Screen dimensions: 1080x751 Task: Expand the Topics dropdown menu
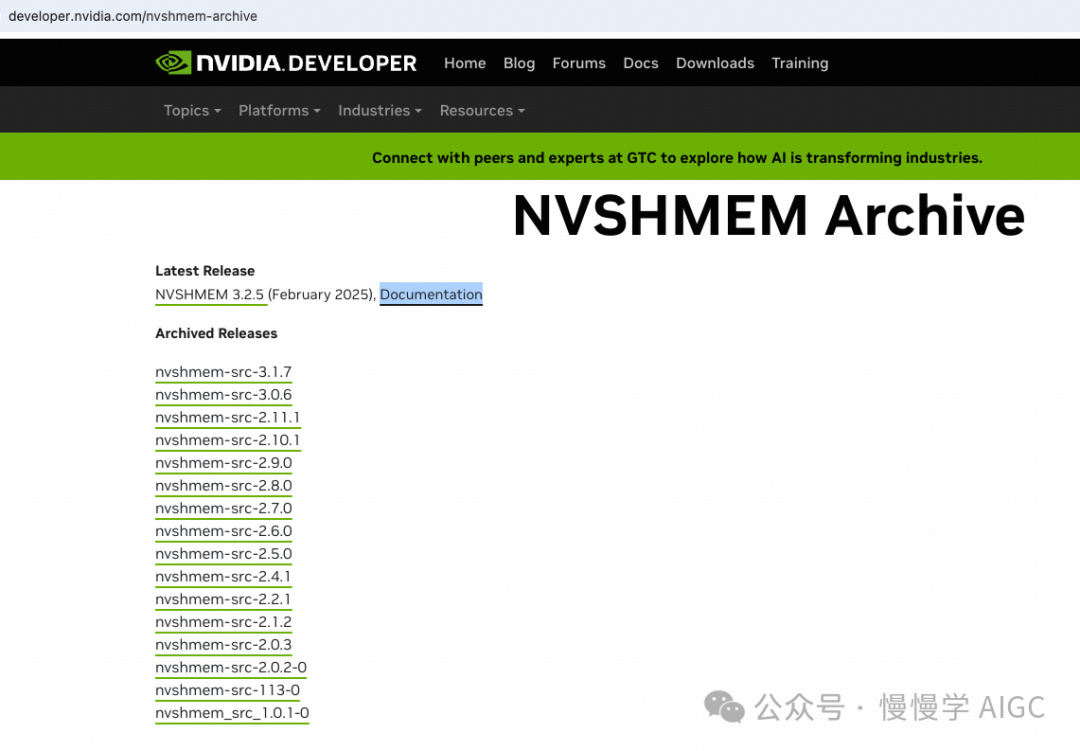coord(192,110)
